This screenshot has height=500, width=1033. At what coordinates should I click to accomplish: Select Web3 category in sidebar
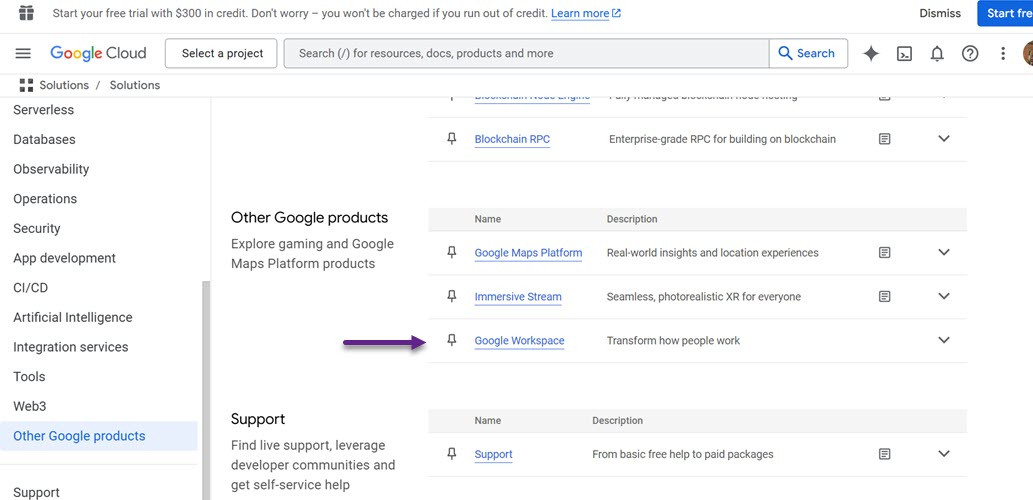[x=30, y=407]
